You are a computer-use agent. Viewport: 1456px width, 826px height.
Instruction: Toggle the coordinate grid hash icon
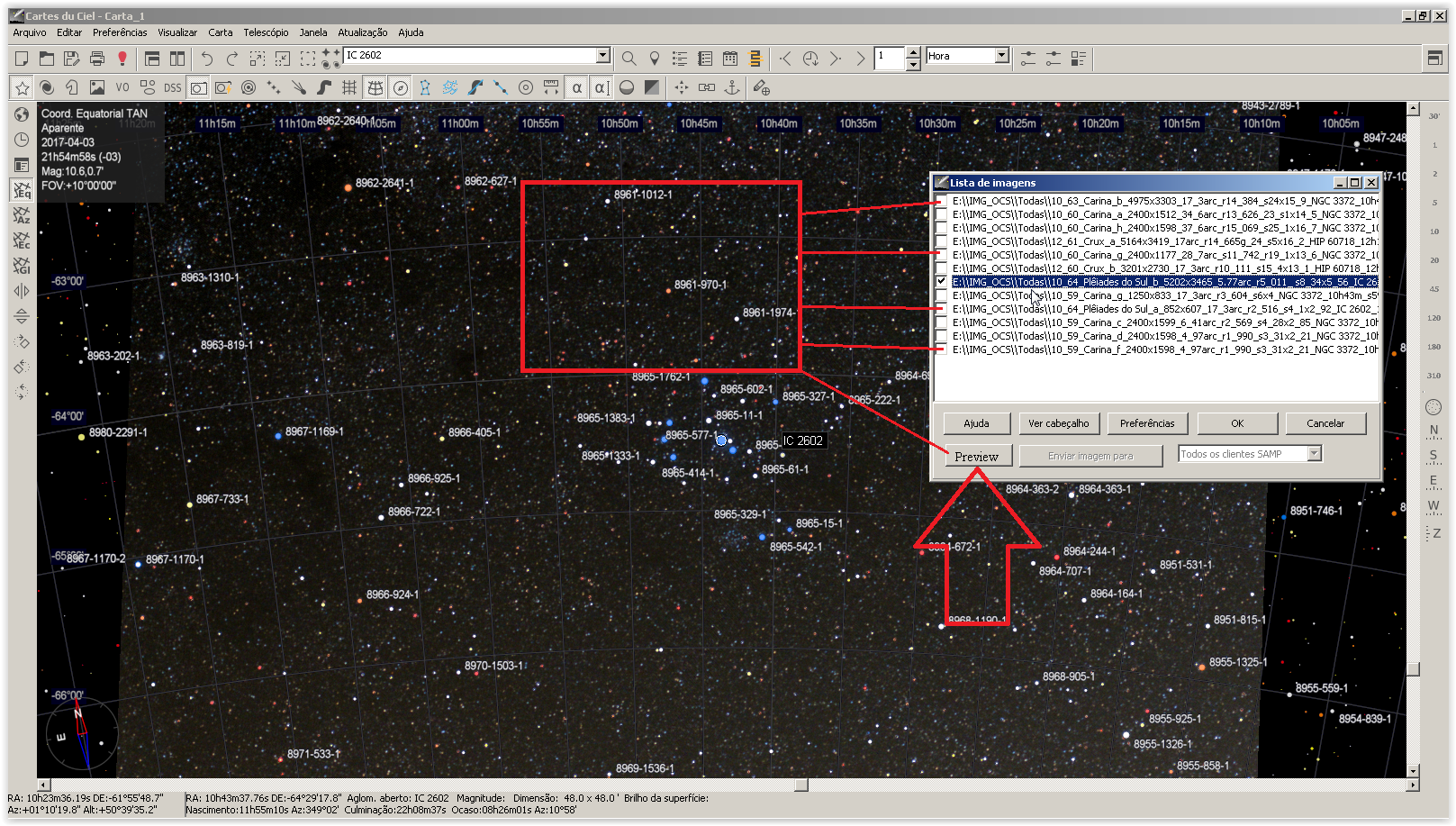click(x=349, y=87)
